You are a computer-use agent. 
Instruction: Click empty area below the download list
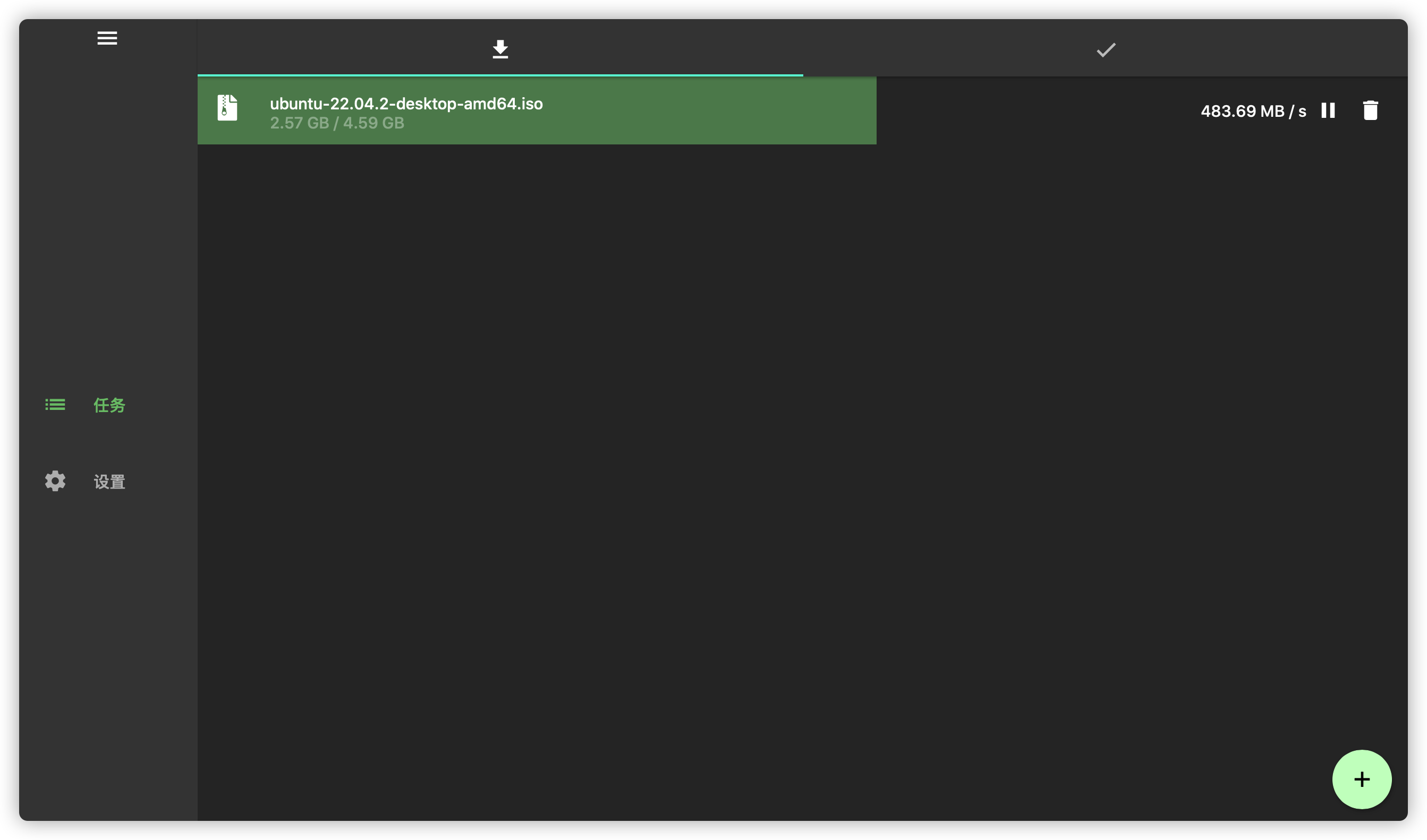793,453
